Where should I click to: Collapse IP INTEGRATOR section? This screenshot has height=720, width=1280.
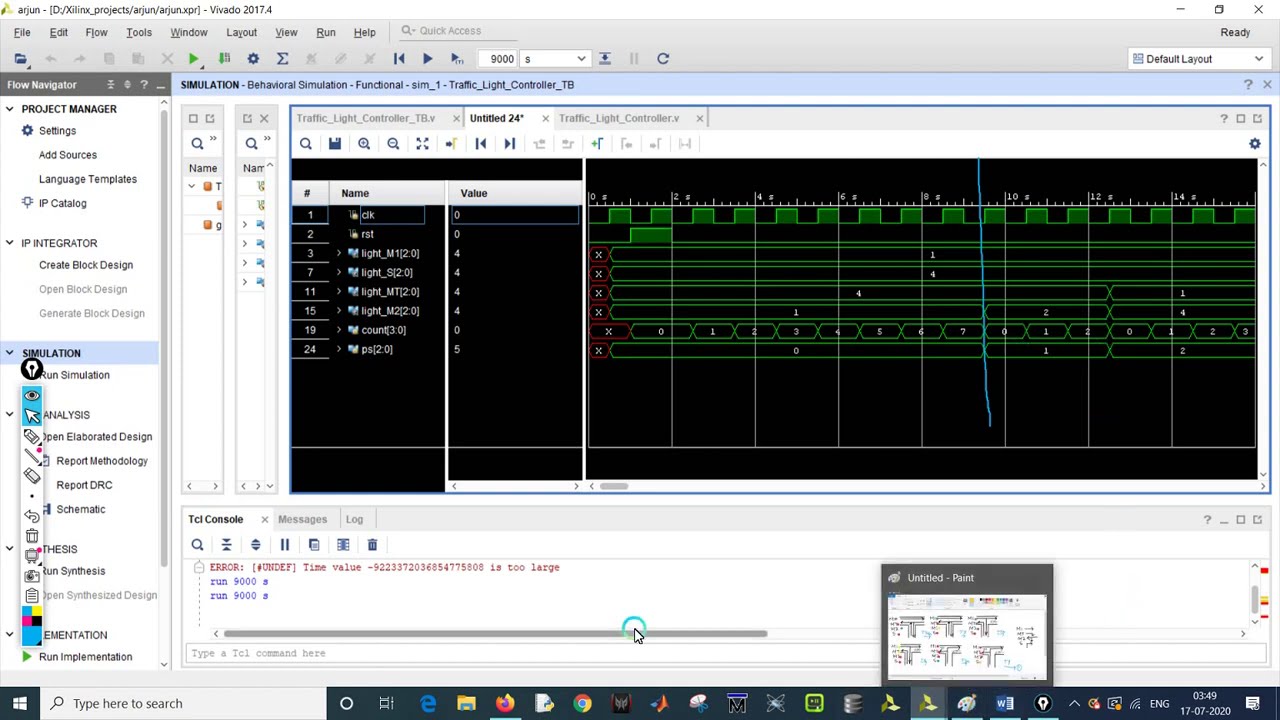[x=10, y=243]
